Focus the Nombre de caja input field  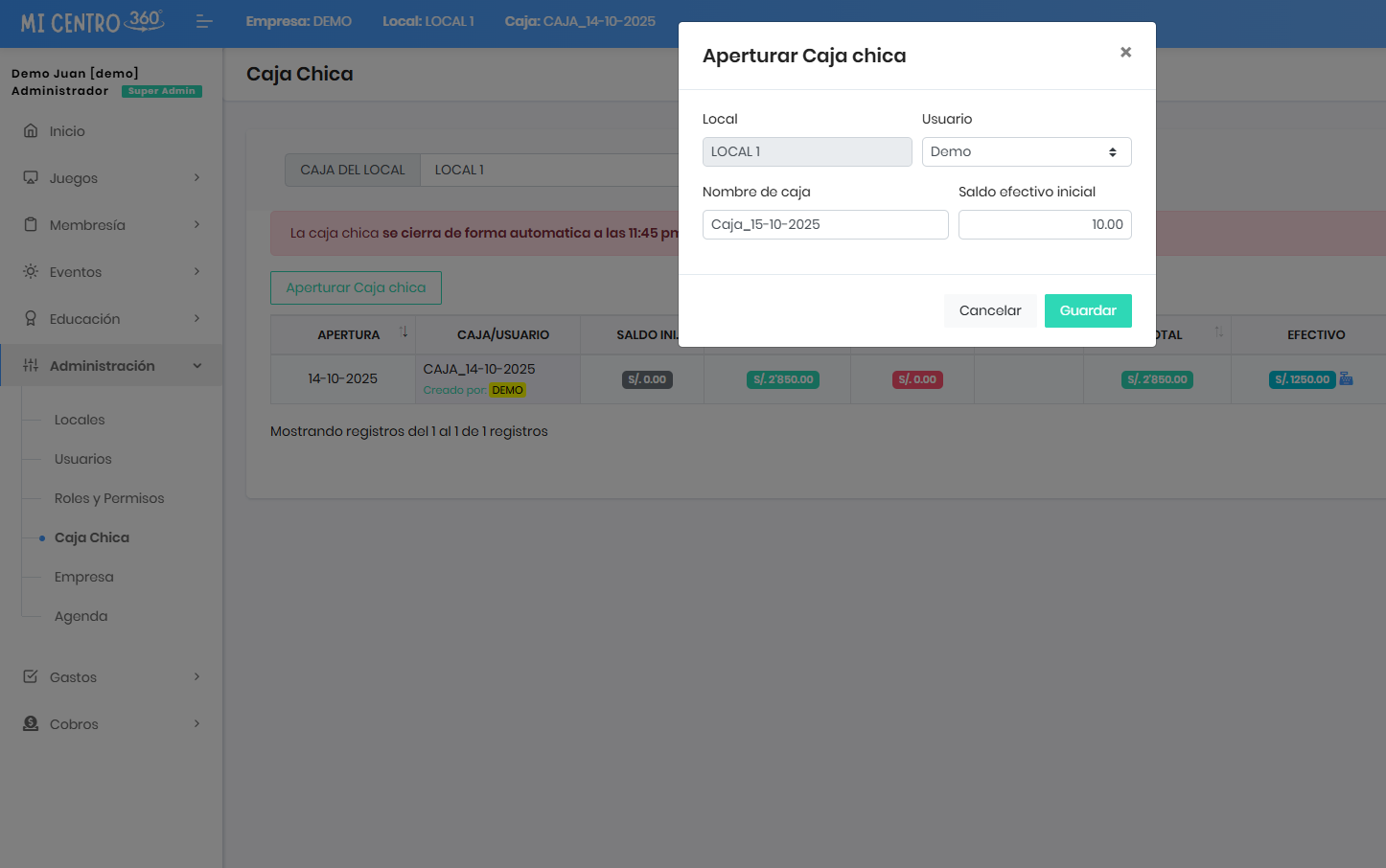click(824, 225)
